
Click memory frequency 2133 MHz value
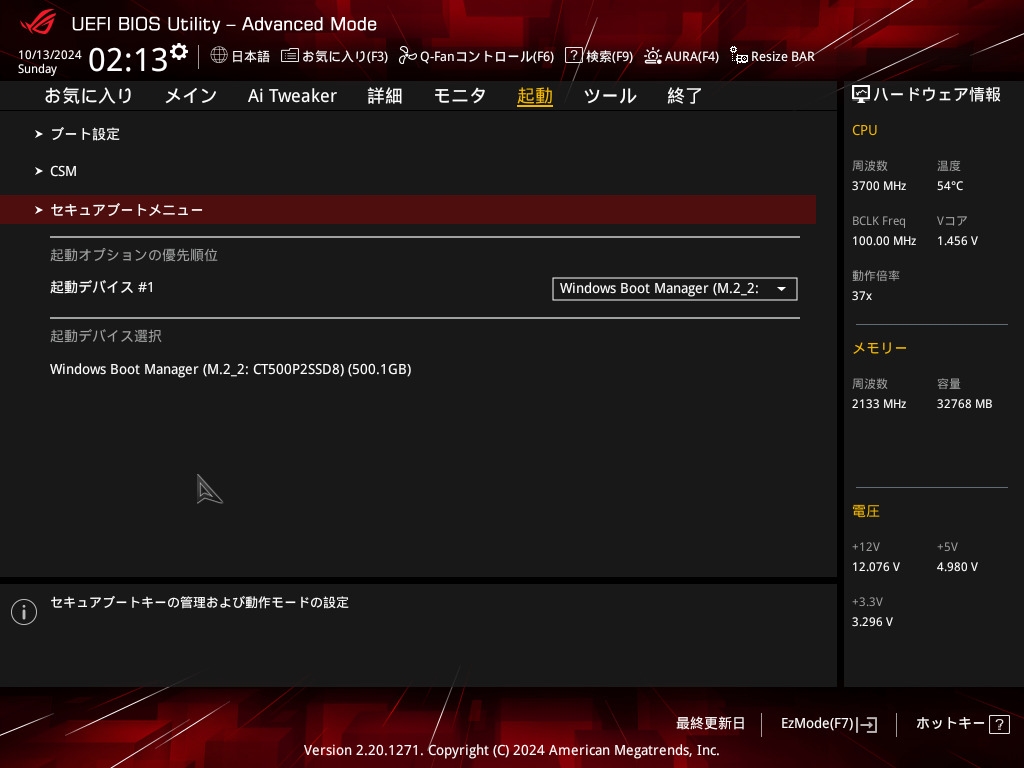click(x=878, y=404)
